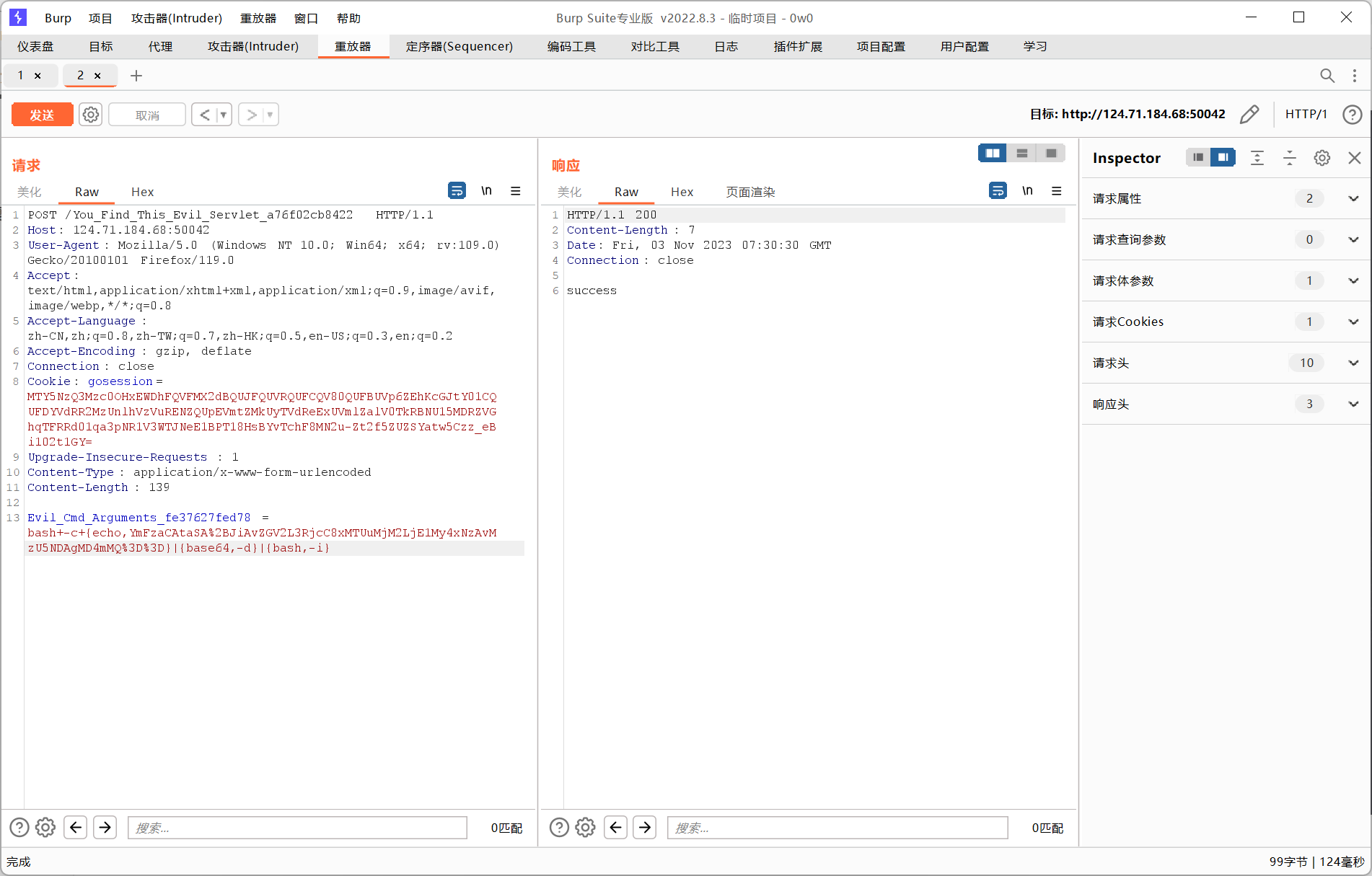Open the Repeater options kebab menu

click(1354, 76)
